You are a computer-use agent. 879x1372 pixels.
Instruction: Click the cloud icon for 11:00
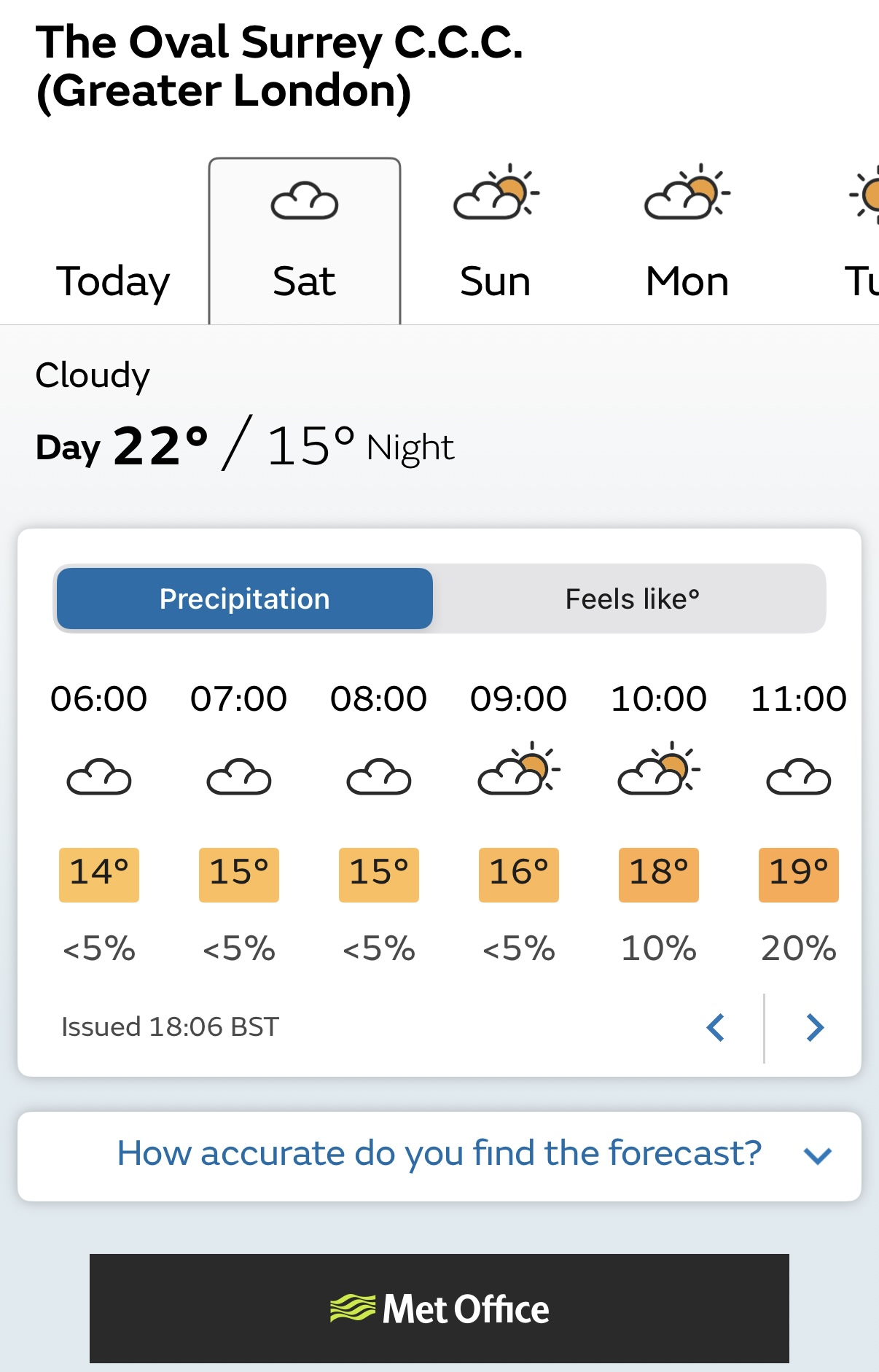pos(799,776)
